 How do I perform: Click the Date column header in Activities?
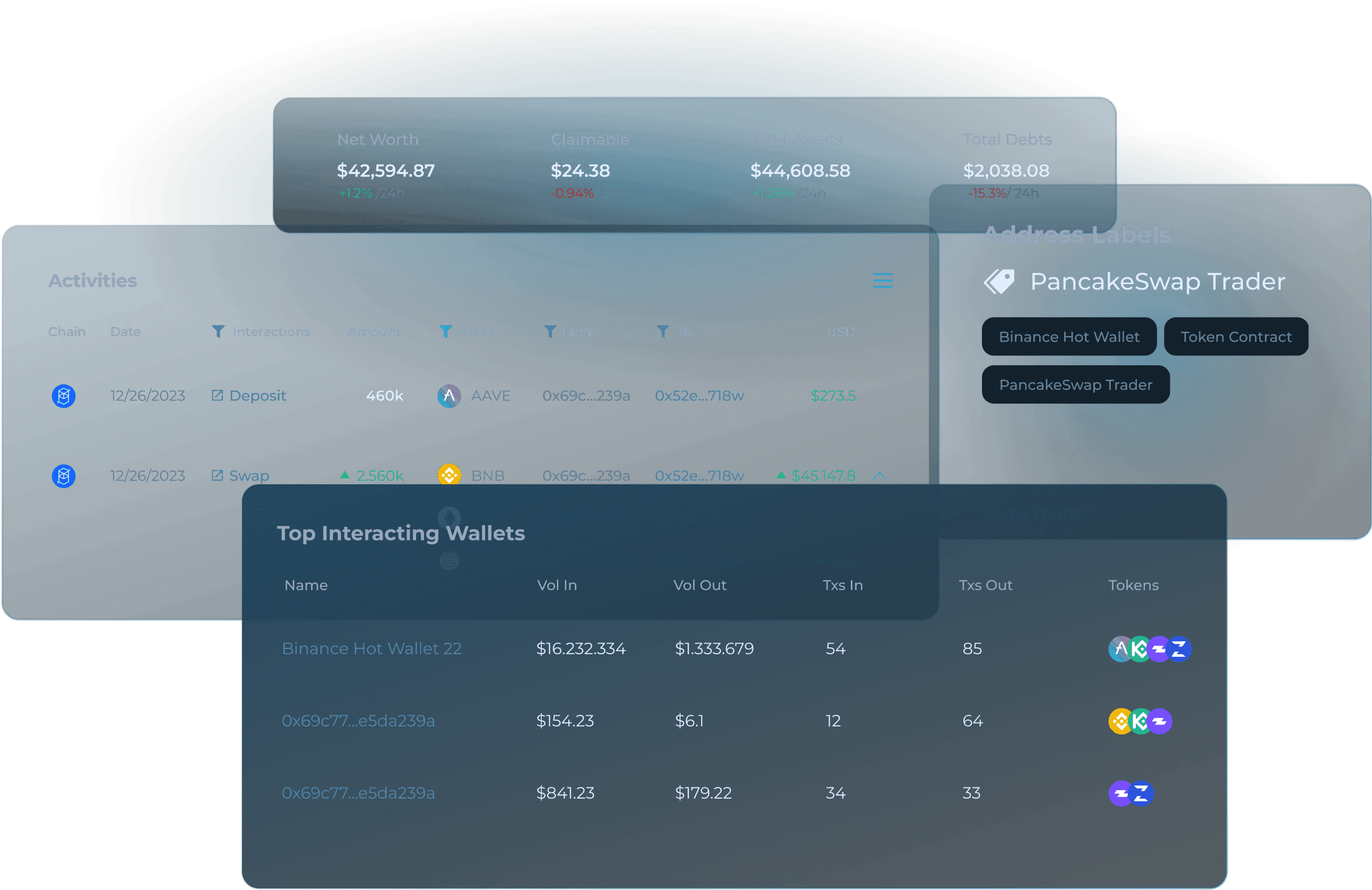(125, 332)
